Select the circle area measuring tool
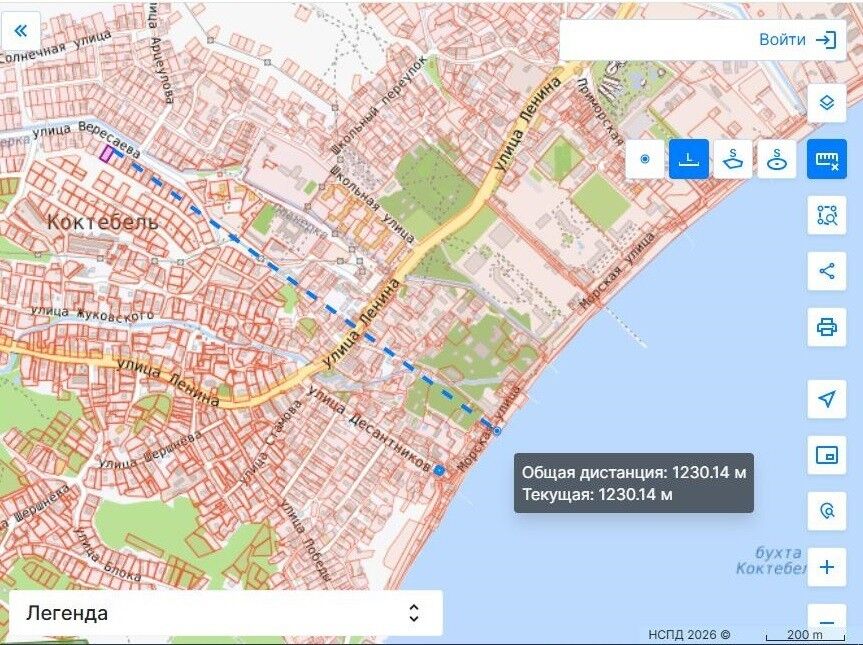Screen dimensions: 863x645 pyautogui.click(x=777, y=159)
